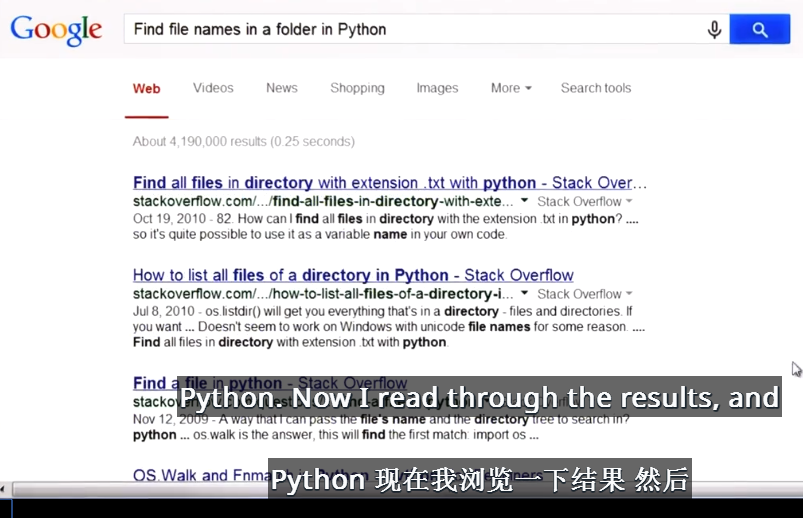
Task: Click the first result's stackoverflow.com URL text
Action: [x=323, y=201]
